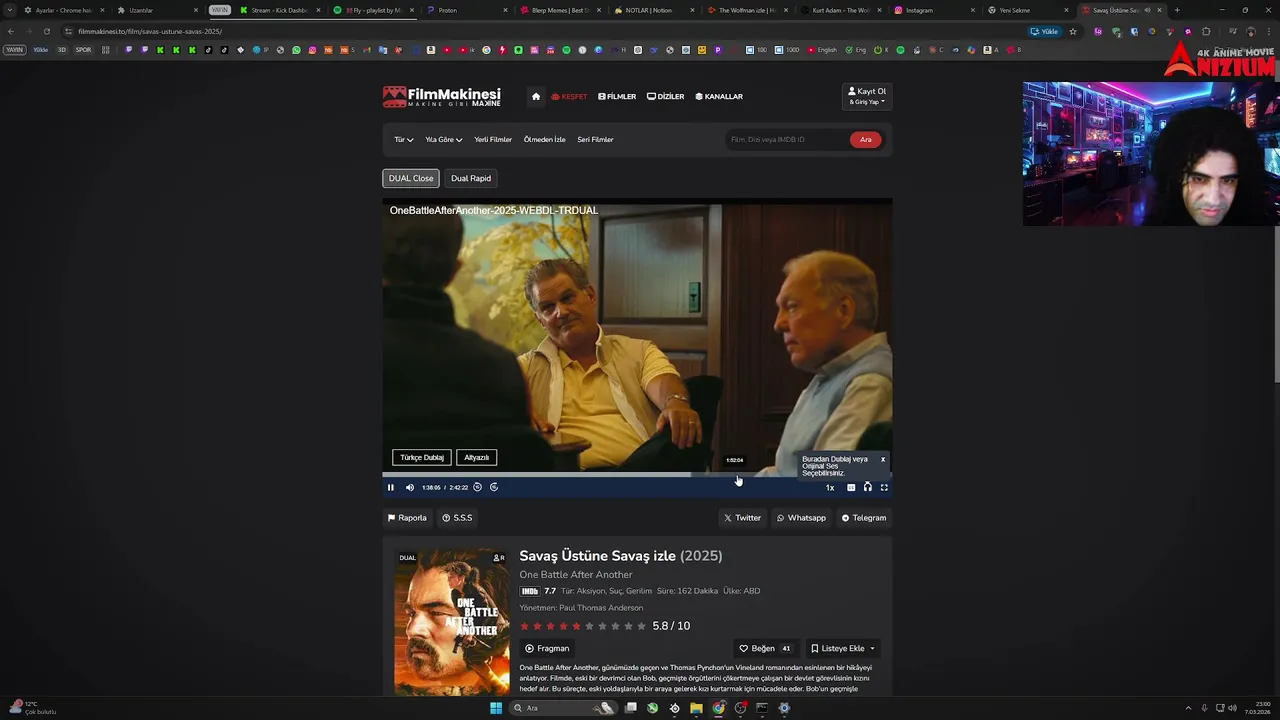Screen dimensions: 1280x720
Task: Open the English bookmark
Action: pos(822,50)
